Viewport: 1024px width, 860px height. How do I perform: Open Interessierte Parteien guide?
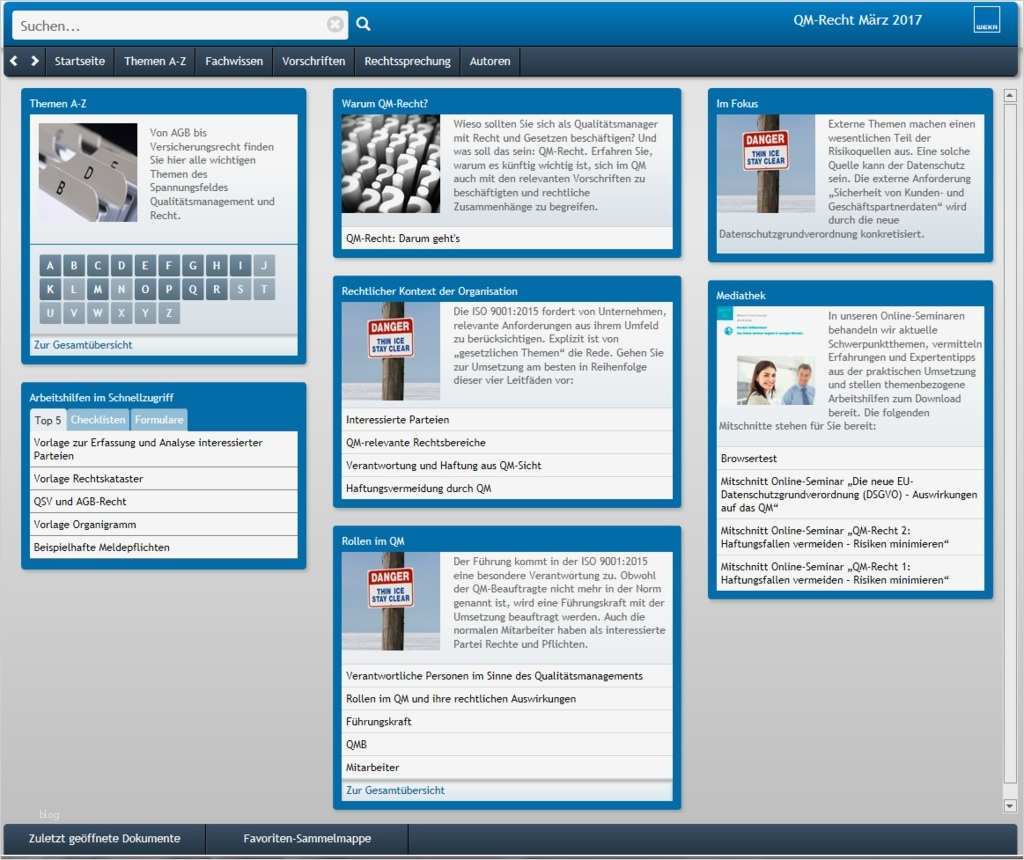(x=507, y=420)
